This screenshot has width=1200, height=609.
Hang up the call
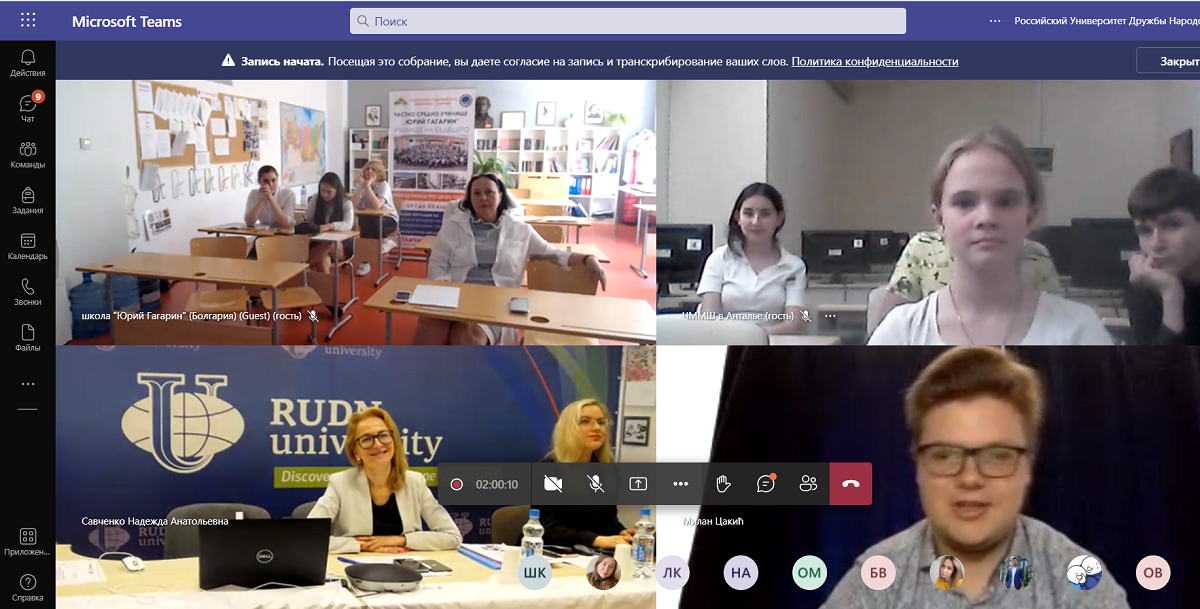pos(851,484)
